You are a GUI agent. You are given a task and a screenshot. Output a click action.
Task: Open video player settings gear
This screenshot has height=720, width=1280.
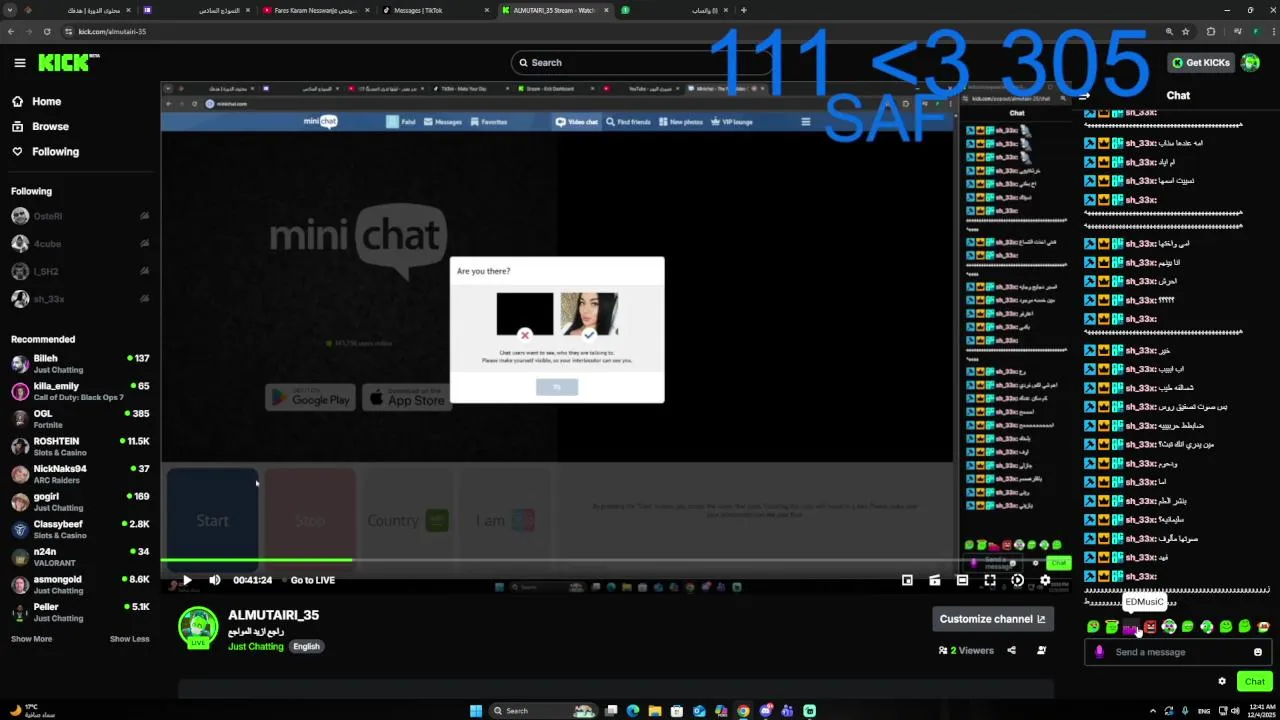(1045, 580)
